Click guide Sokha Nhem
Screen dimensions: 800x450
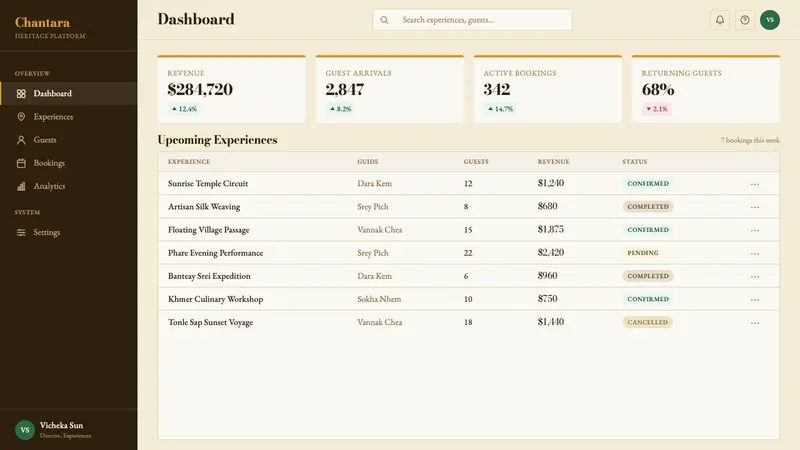(379, 299)
